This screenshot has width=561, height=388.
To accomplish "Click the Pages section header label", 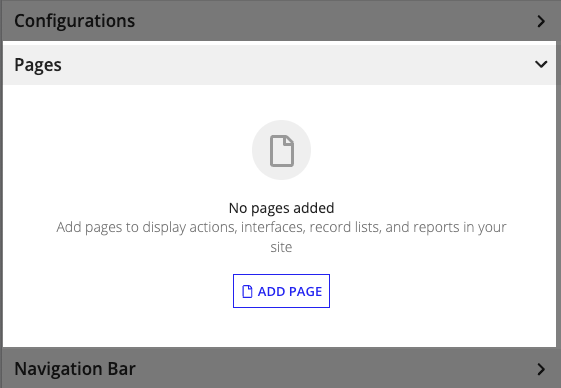I will 38,65.
